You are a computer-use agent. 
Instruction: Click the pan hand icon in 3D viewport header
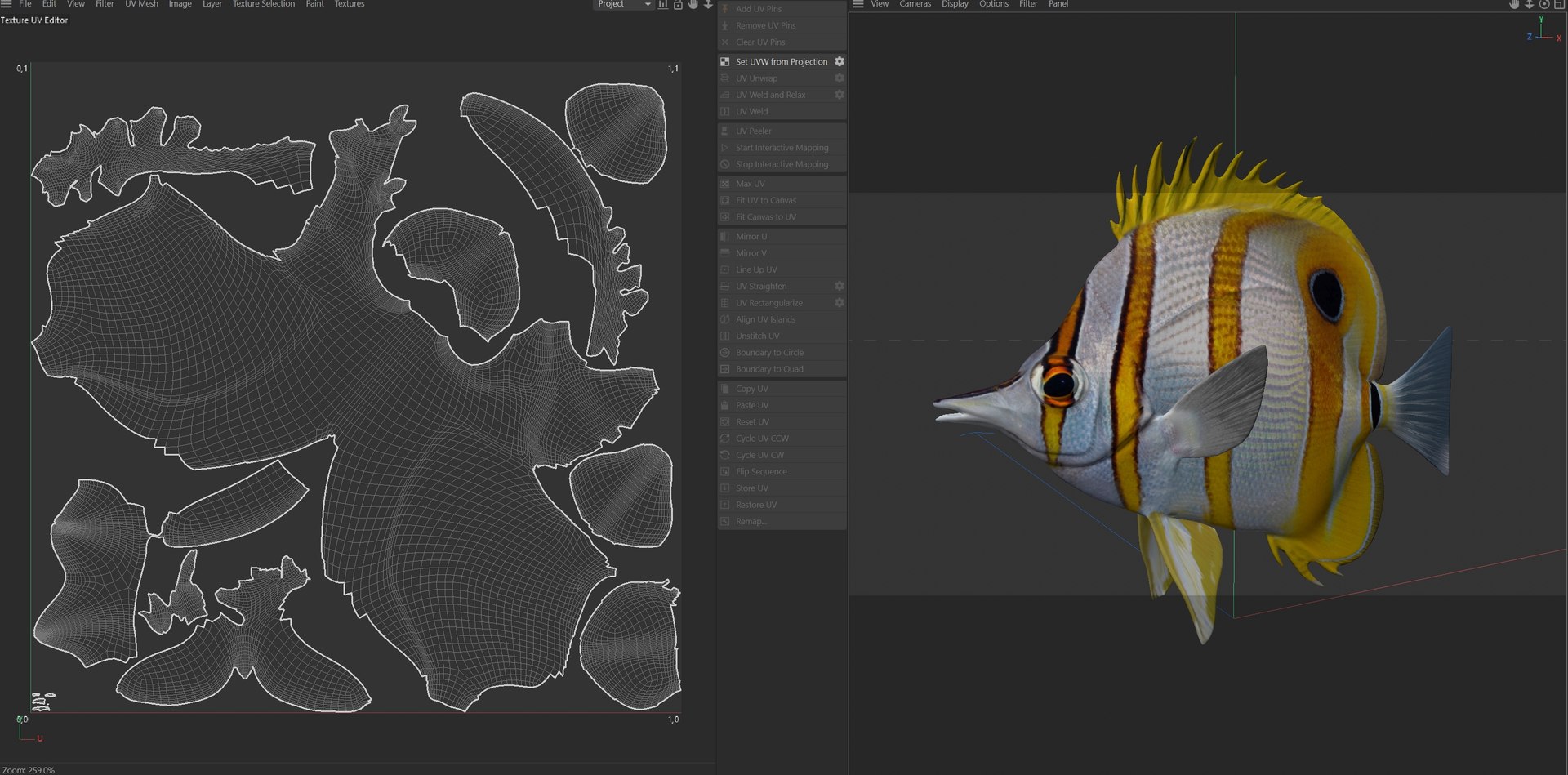tap(1514, 4)
